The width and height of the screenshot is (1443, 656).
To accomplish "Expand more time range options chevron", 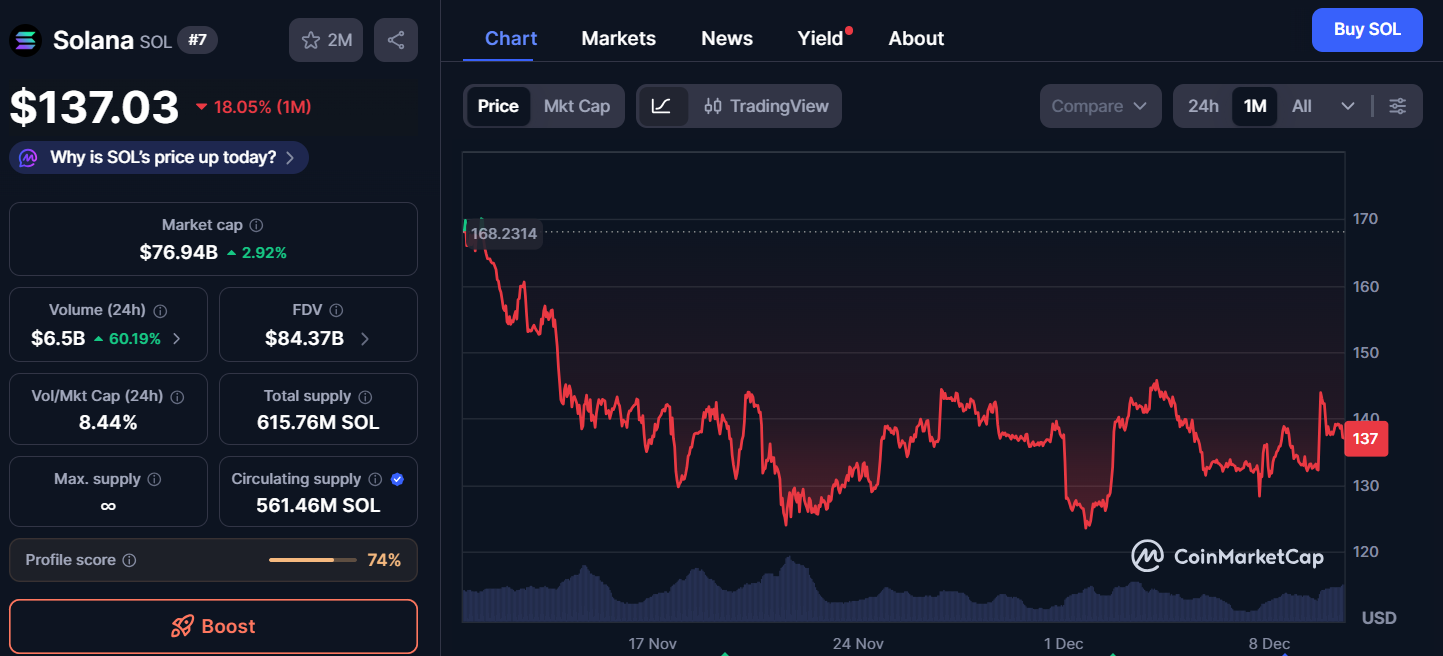I will click(1348, 106).
